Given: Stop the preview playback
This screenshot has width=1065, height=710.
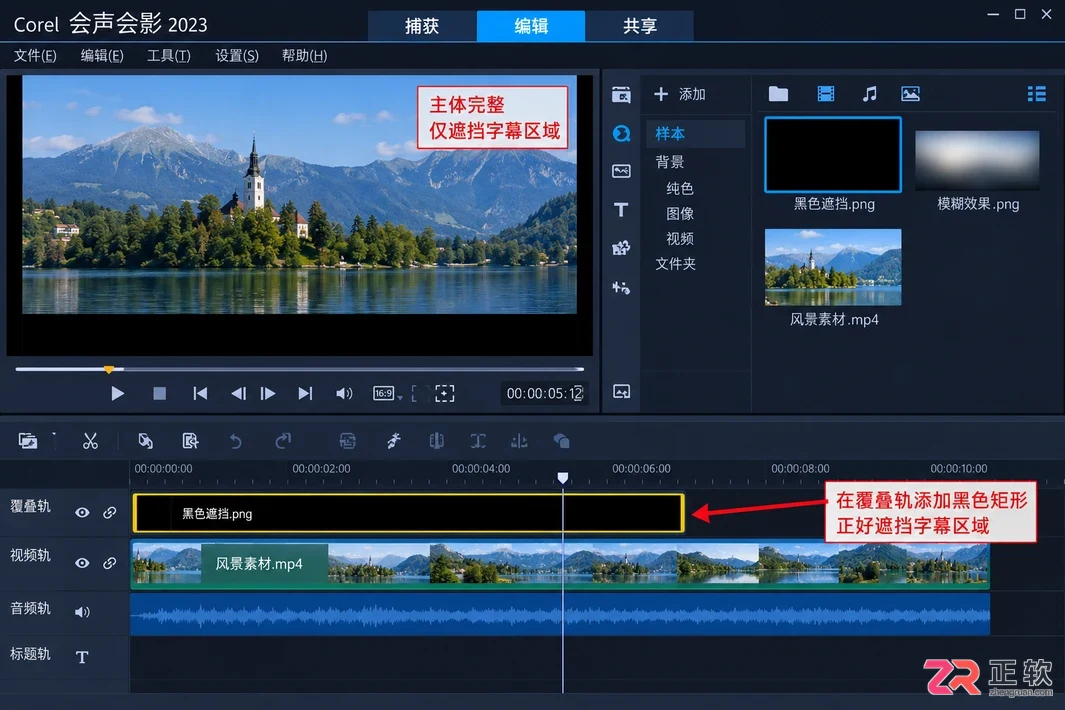Looking at the screenshot, I should pyautogui.click(x=160, y=393).
